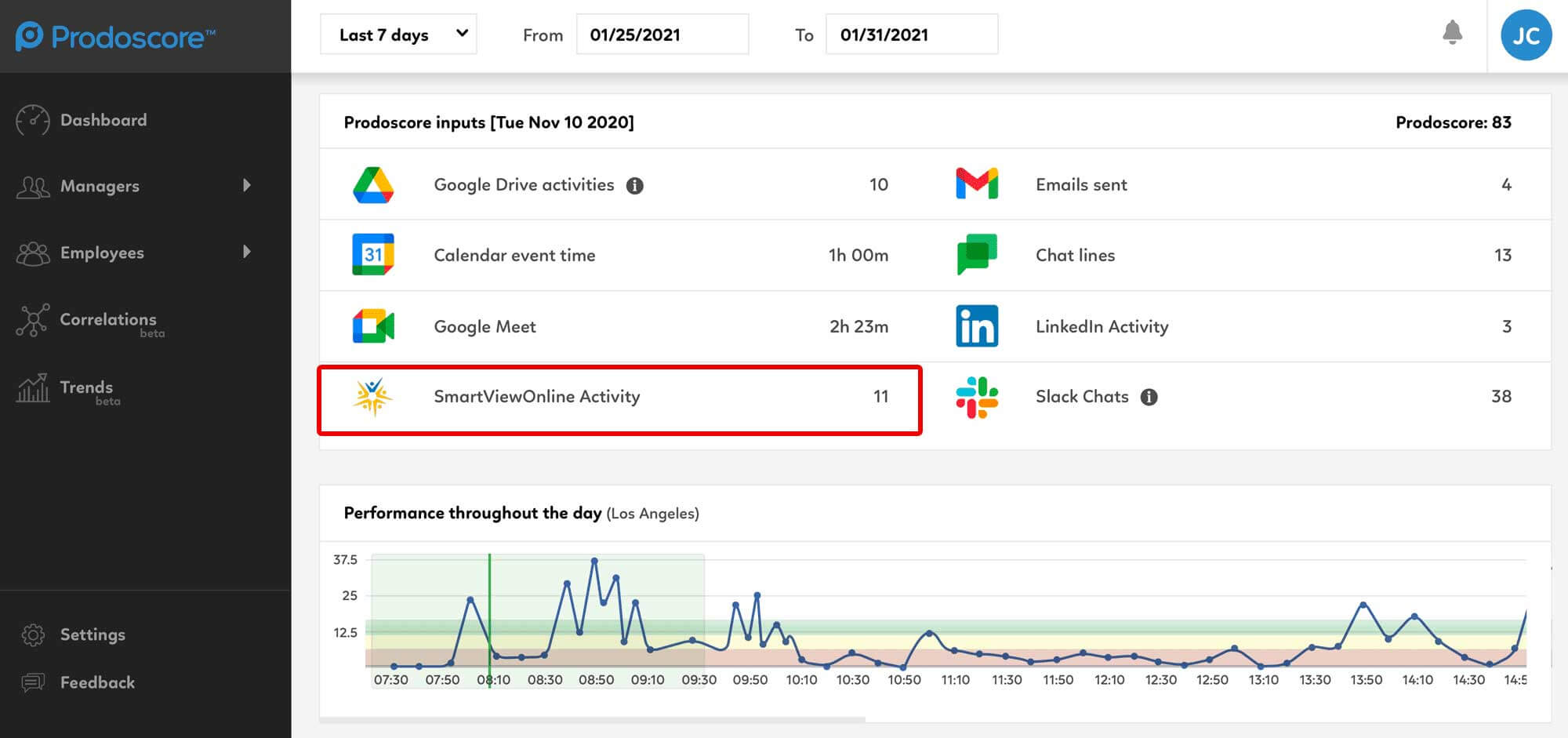Open Trends beta page
Viewport: 1568px width, 738px height.
coord(86,387)
